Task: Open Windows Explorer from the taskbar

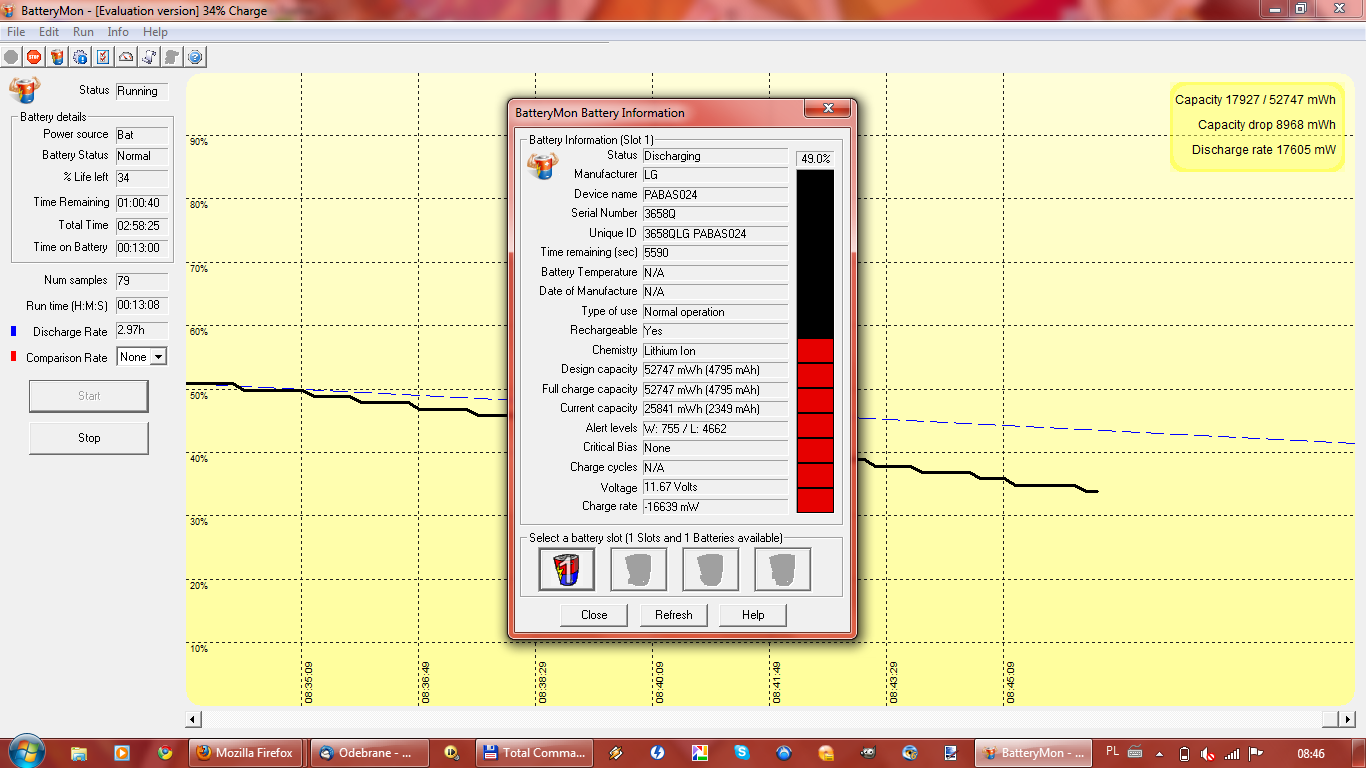Action: (79, 753)
